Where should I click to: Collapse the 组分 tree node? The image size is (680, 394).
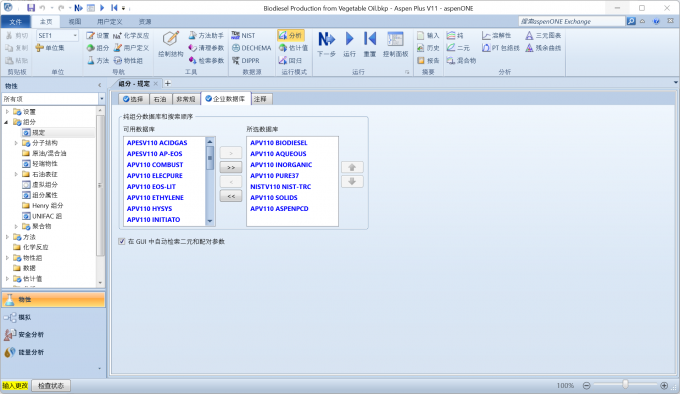coord(7,122)
